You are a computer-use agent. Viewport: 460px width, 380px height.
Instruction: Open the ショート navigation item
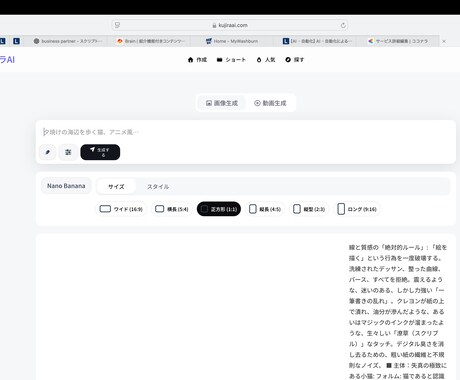tap(231, 60)
